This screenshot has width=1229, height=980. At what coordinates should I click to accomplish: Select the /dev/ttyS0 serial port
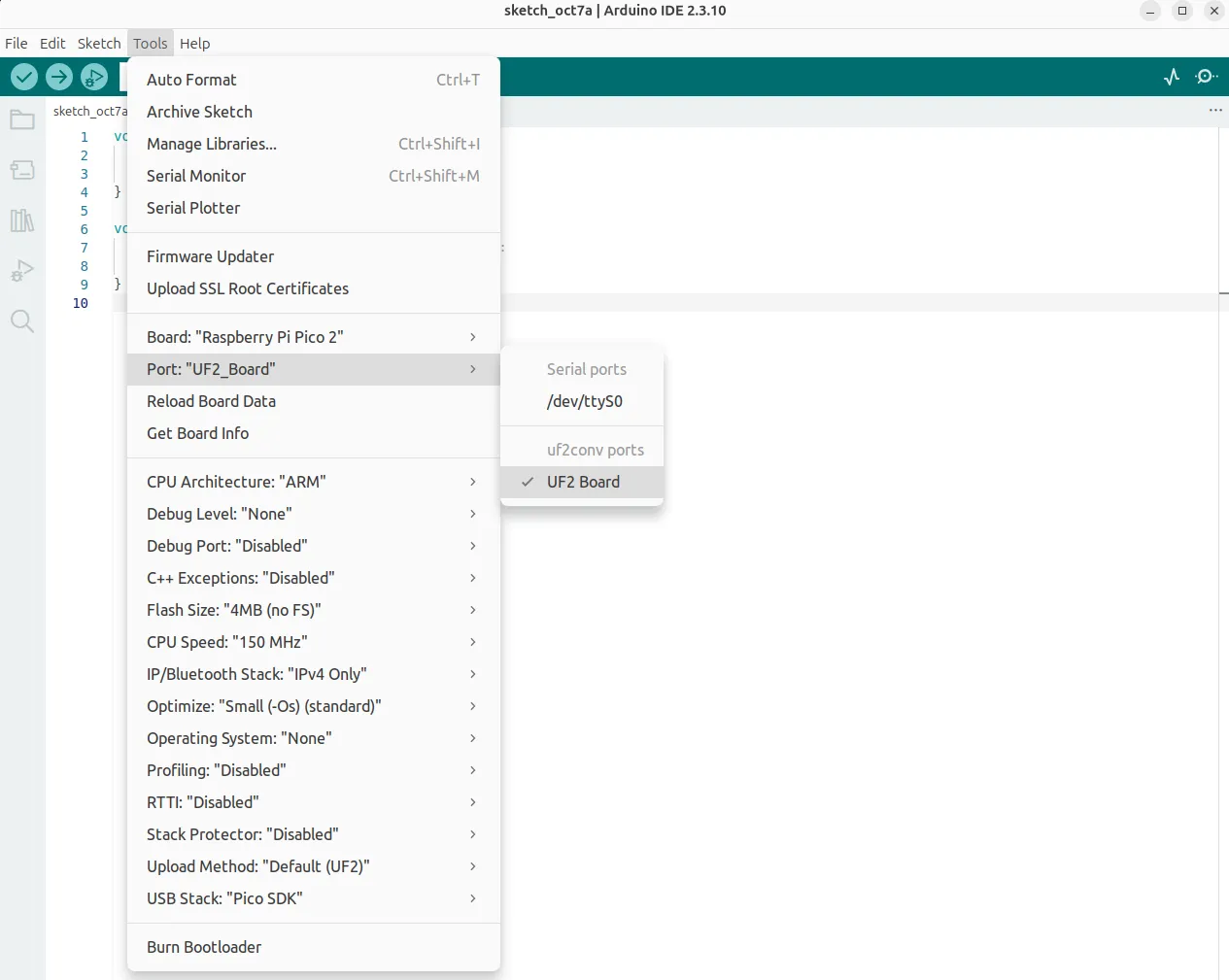[582, 401]
